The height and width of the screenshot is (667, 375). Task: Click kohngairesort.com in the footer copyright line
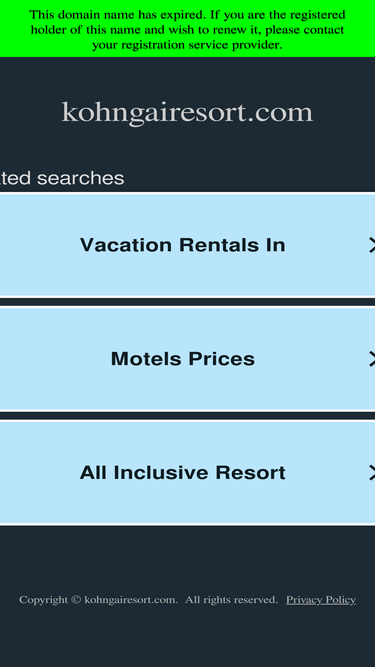tap(131, 600)
